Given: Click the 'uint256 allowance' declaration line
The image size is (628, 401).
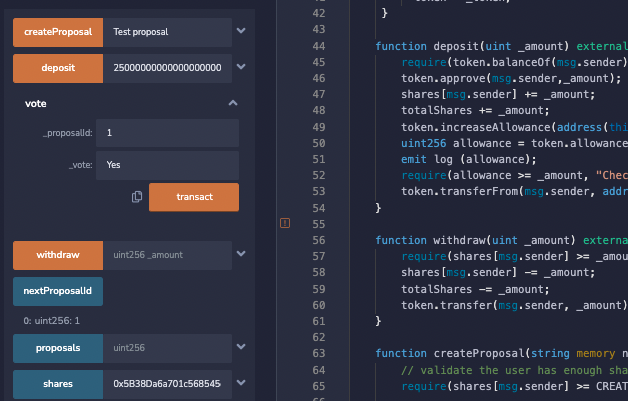Looking at the screenshot, I should 515,143.
